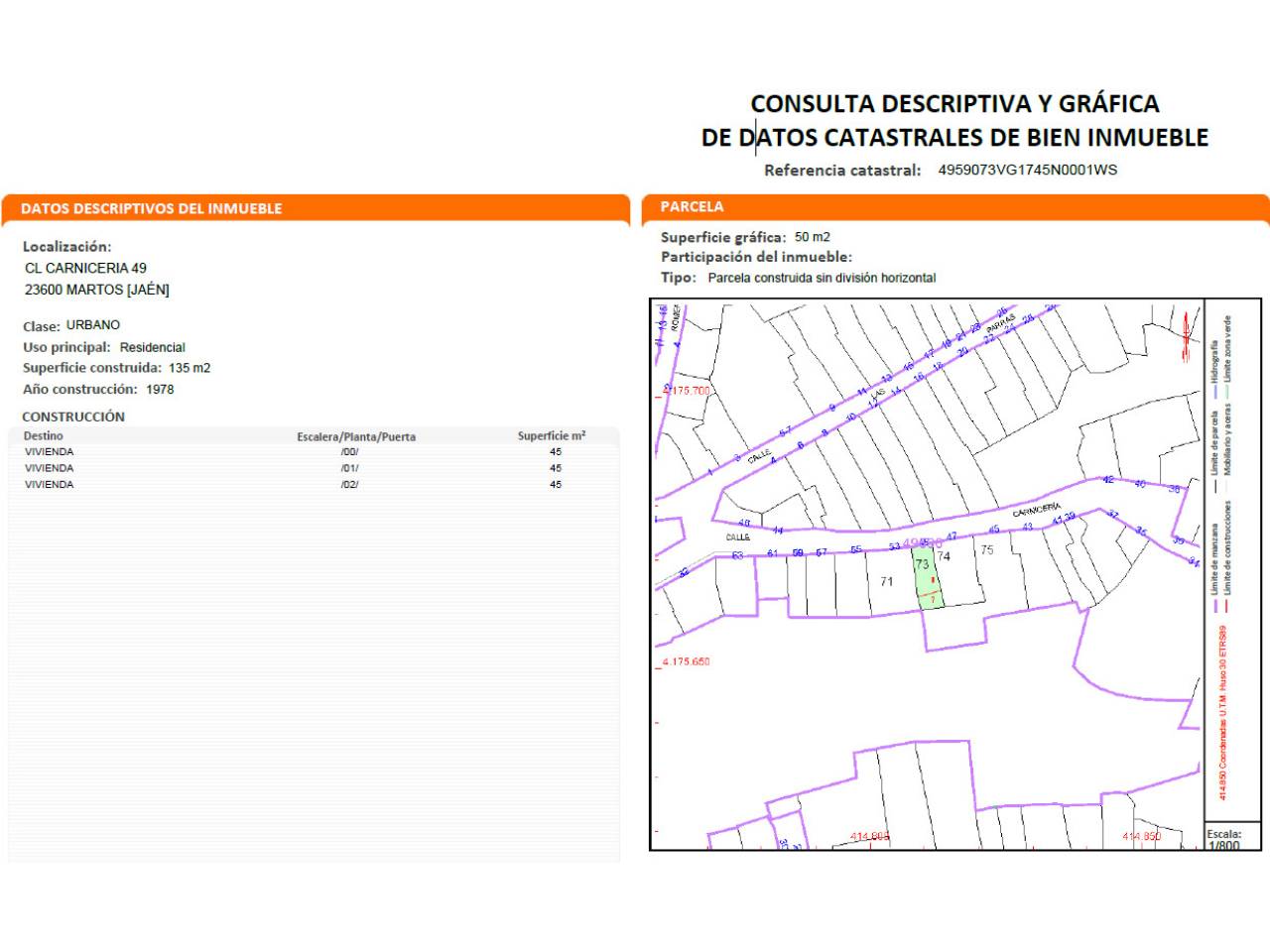Click the 'Superficie construida:' field label

[92, 368]
